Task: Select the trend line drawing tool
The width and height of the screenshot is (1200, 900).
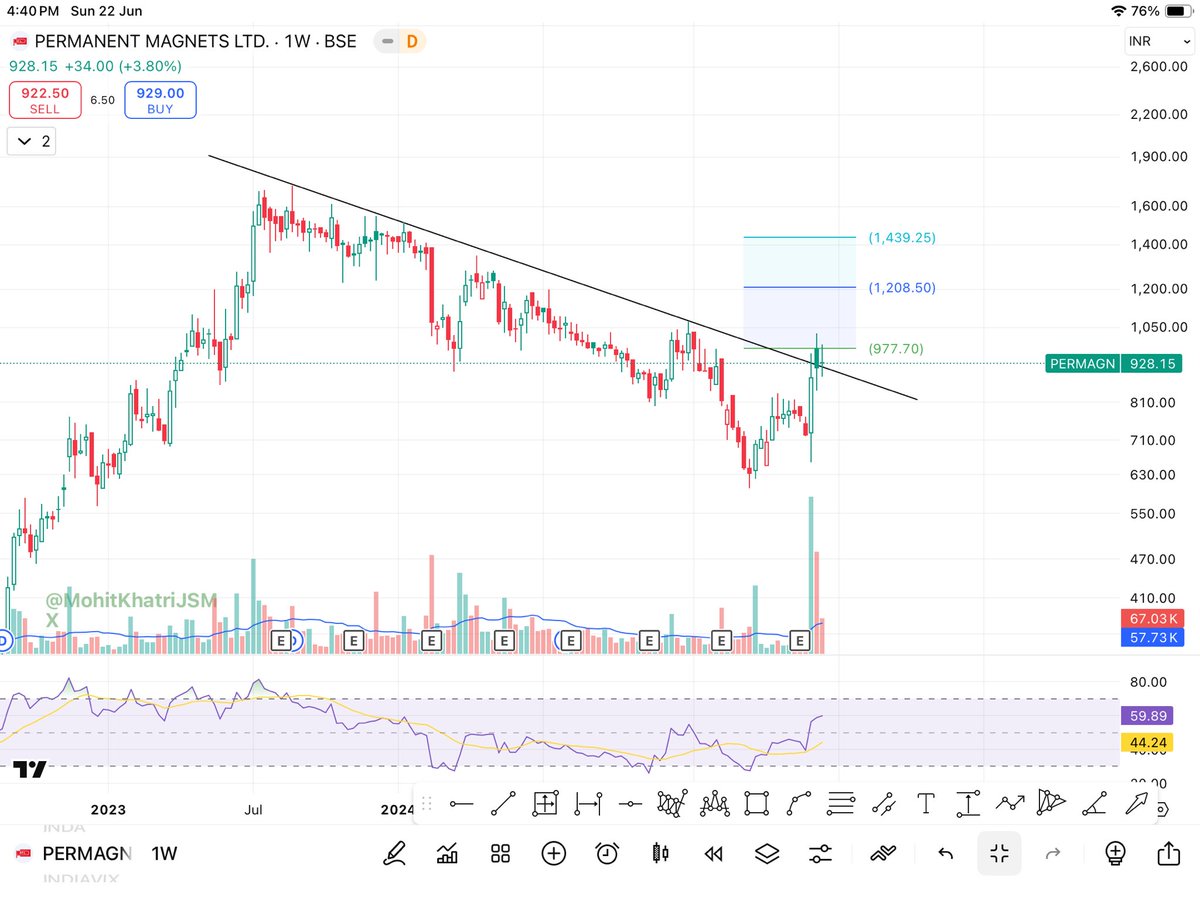Action: point(503,803)
